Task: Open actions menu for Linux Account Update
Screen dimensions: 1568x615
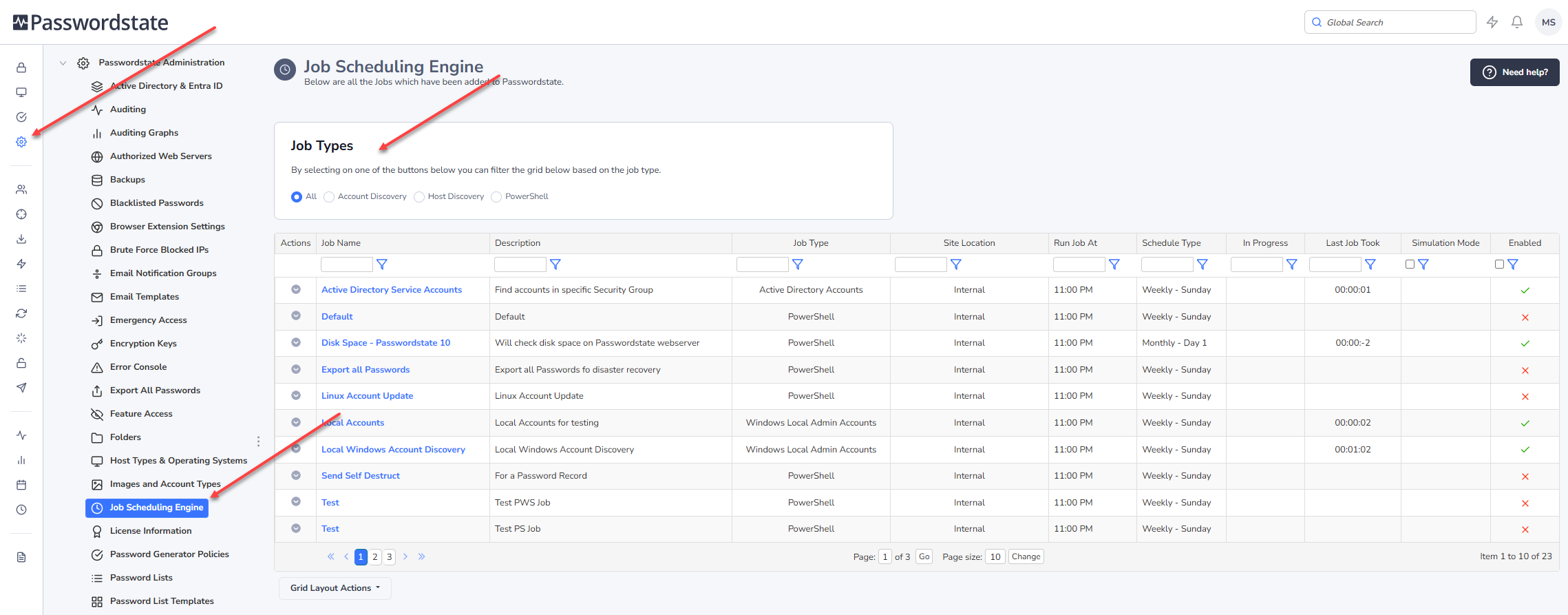Action: tap(296, 396)
